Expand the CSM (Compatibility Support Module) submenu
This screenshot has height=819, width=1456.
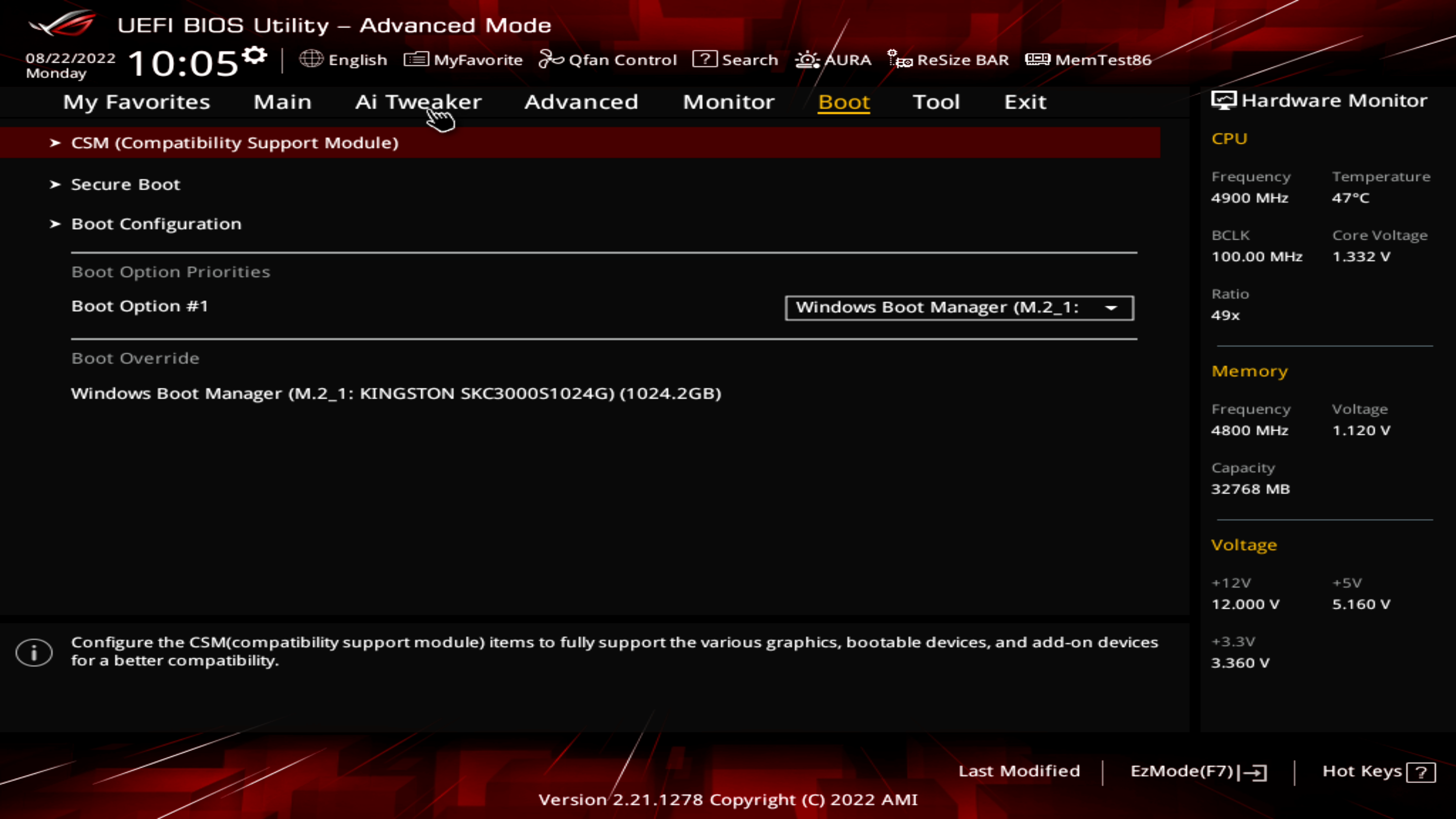(235, 143)
